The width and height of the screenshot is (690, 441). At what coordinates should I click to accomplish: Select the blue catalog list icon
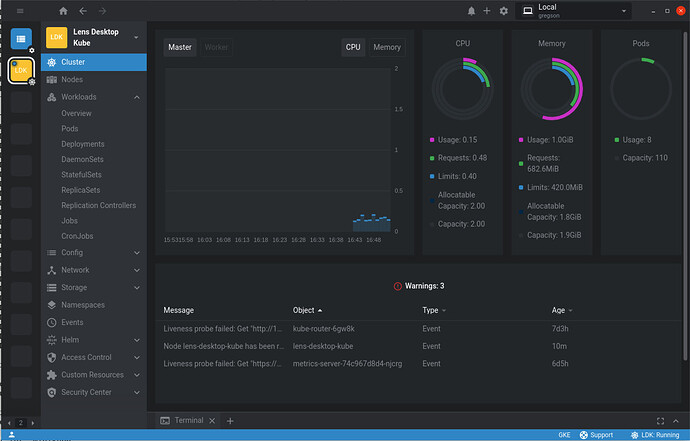click(21, 38)
